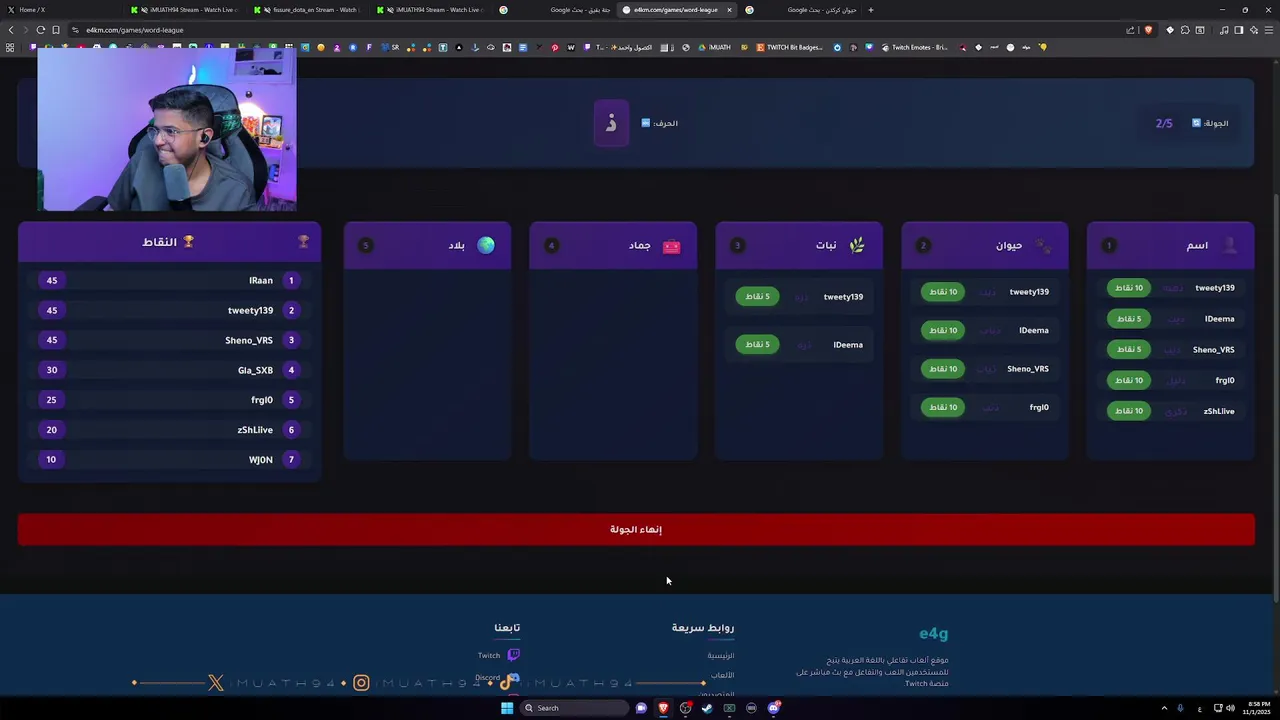Open the share page icon in address bar
Screen dimensions: 1280x720
click(x=1131, y=30)
